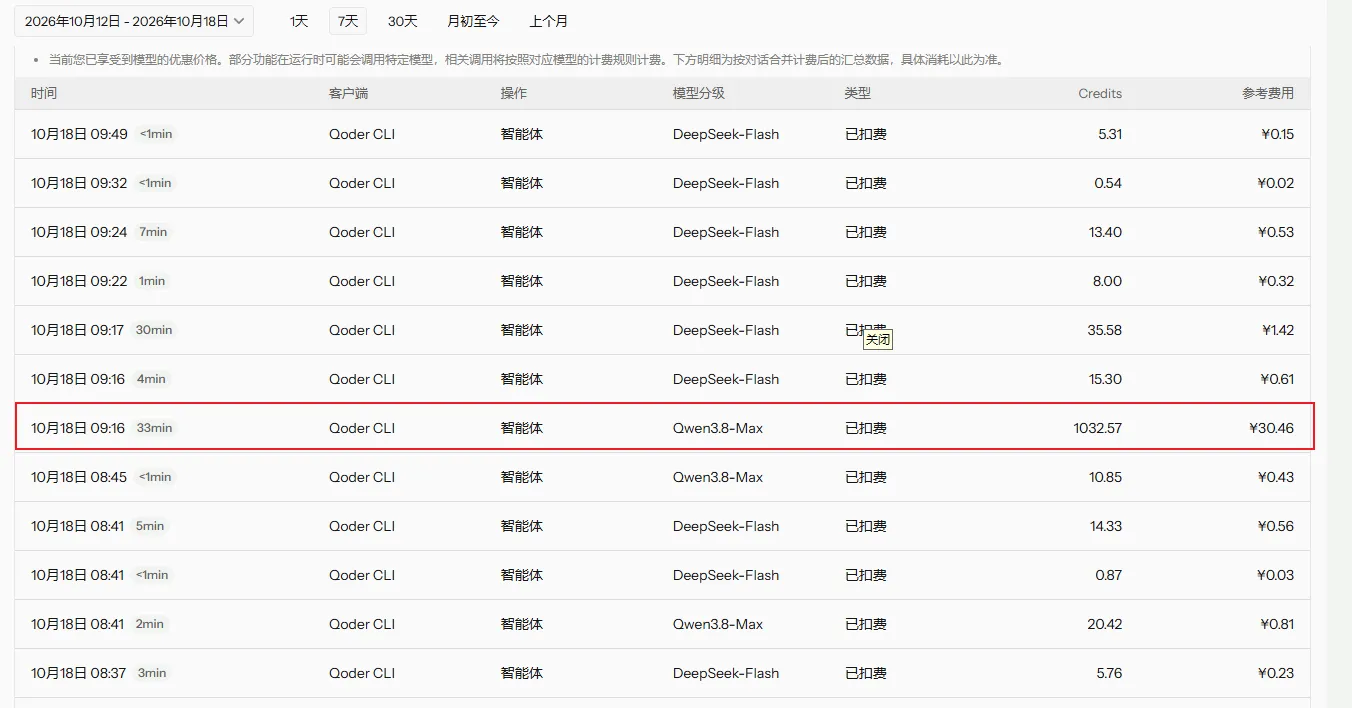Viewport: 1352px width, 708px height.
Task: Select the 13.40 credits value
Action: click(x=1106, y=232)
